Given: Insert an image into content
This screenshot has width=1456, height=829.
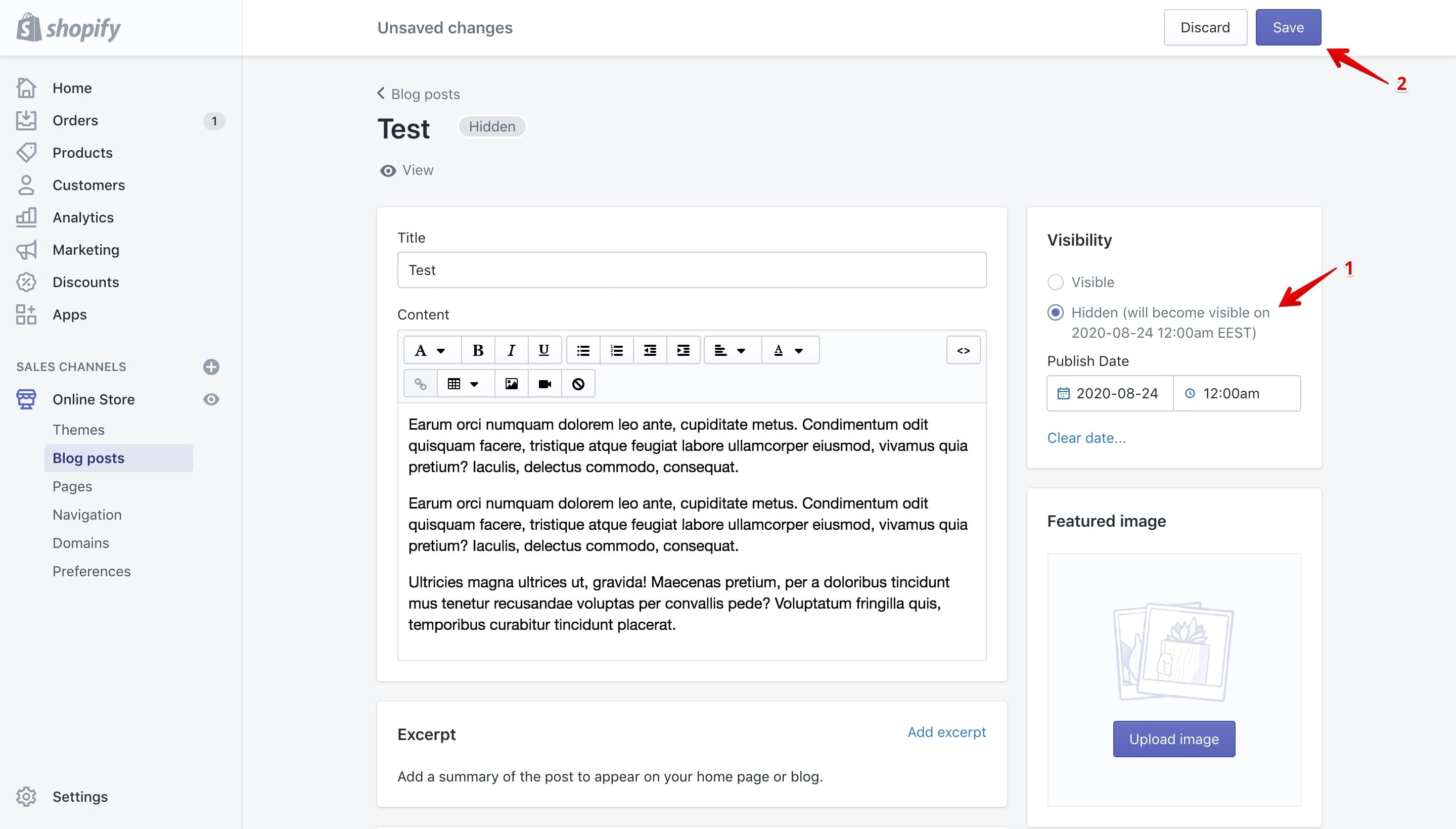Looking at the screenshot, I should [511, 384].
